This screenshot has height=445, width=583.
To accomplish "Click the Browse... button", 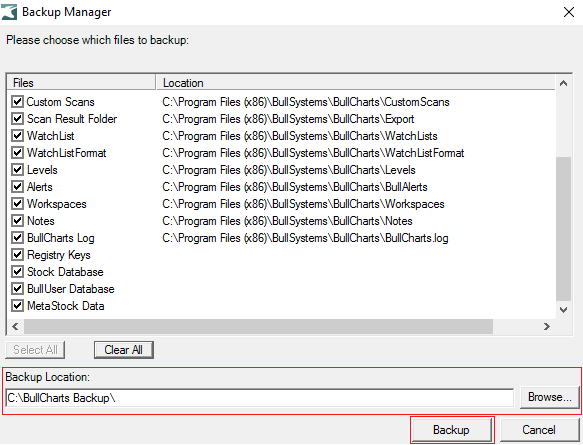I will [550, 397].
